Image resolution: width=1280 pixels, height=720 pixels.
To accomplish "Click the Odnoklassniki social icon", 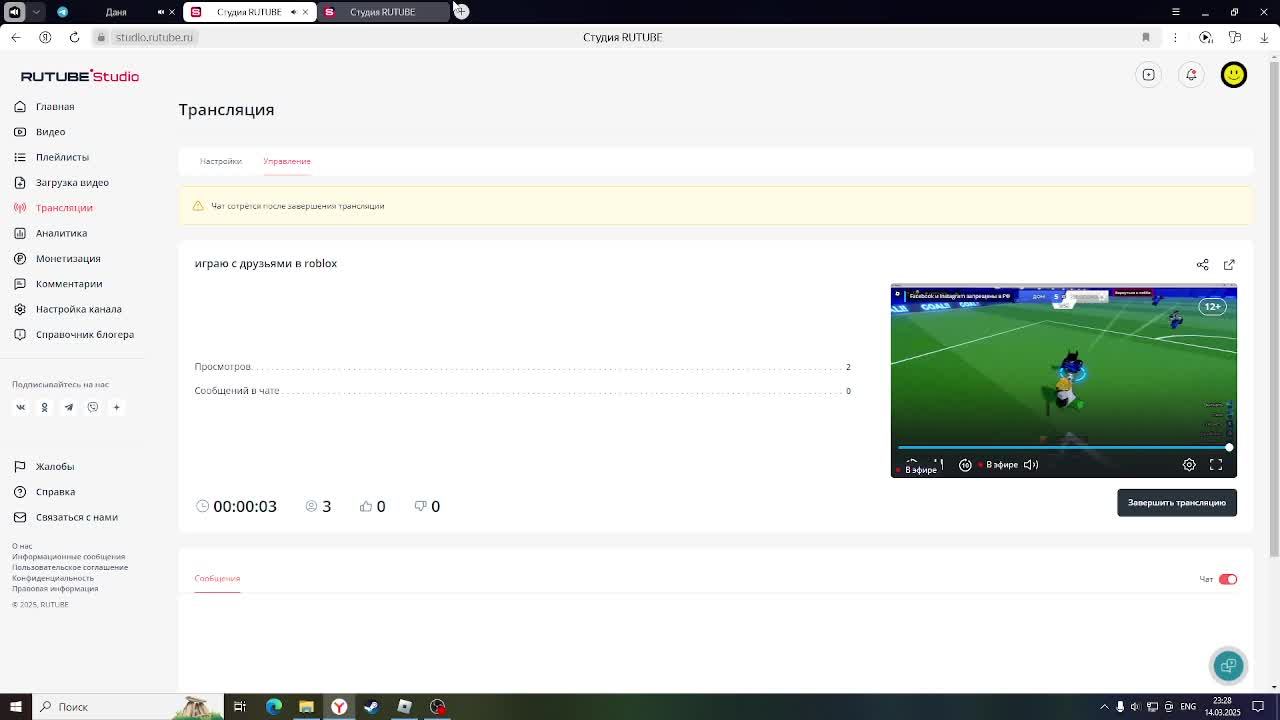I will pyautogui.click(x=44, y=407).
